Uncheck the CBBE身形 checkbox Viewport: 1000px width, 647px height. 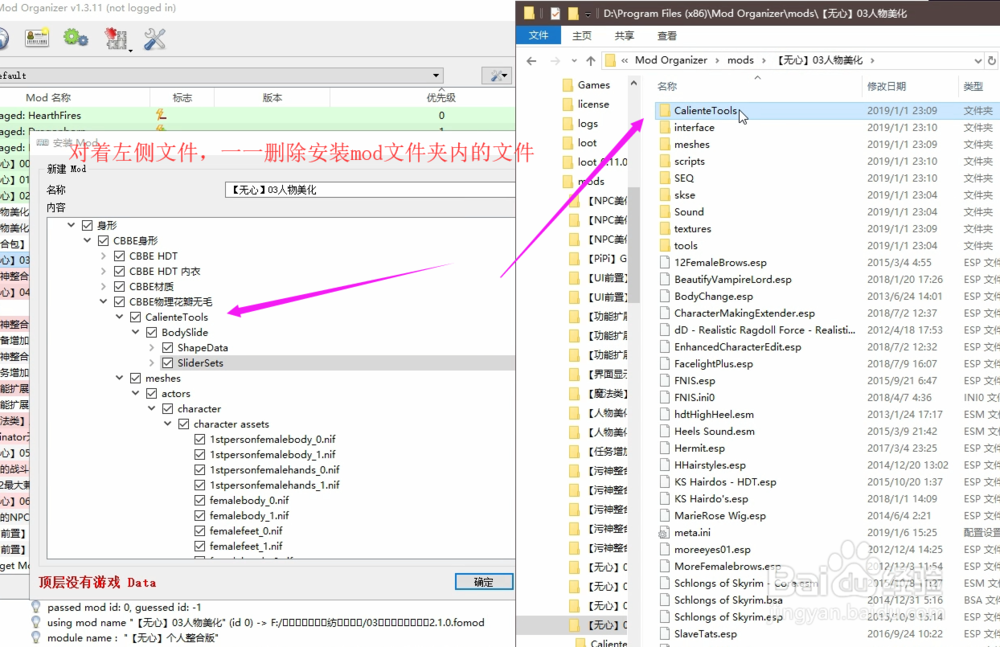click(x=103, y=241)
